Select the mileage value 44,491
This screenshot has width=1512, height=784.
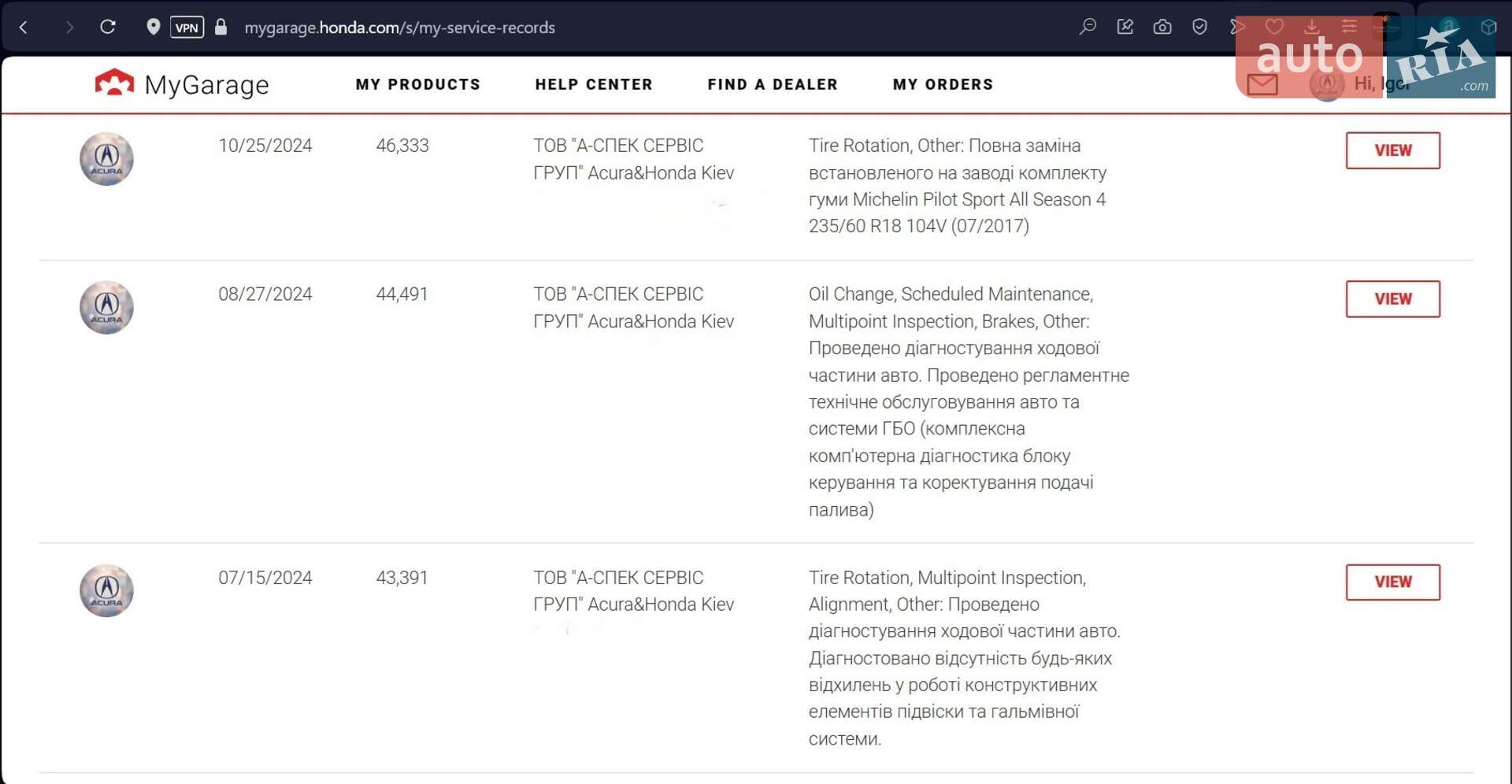pos(402,294)
